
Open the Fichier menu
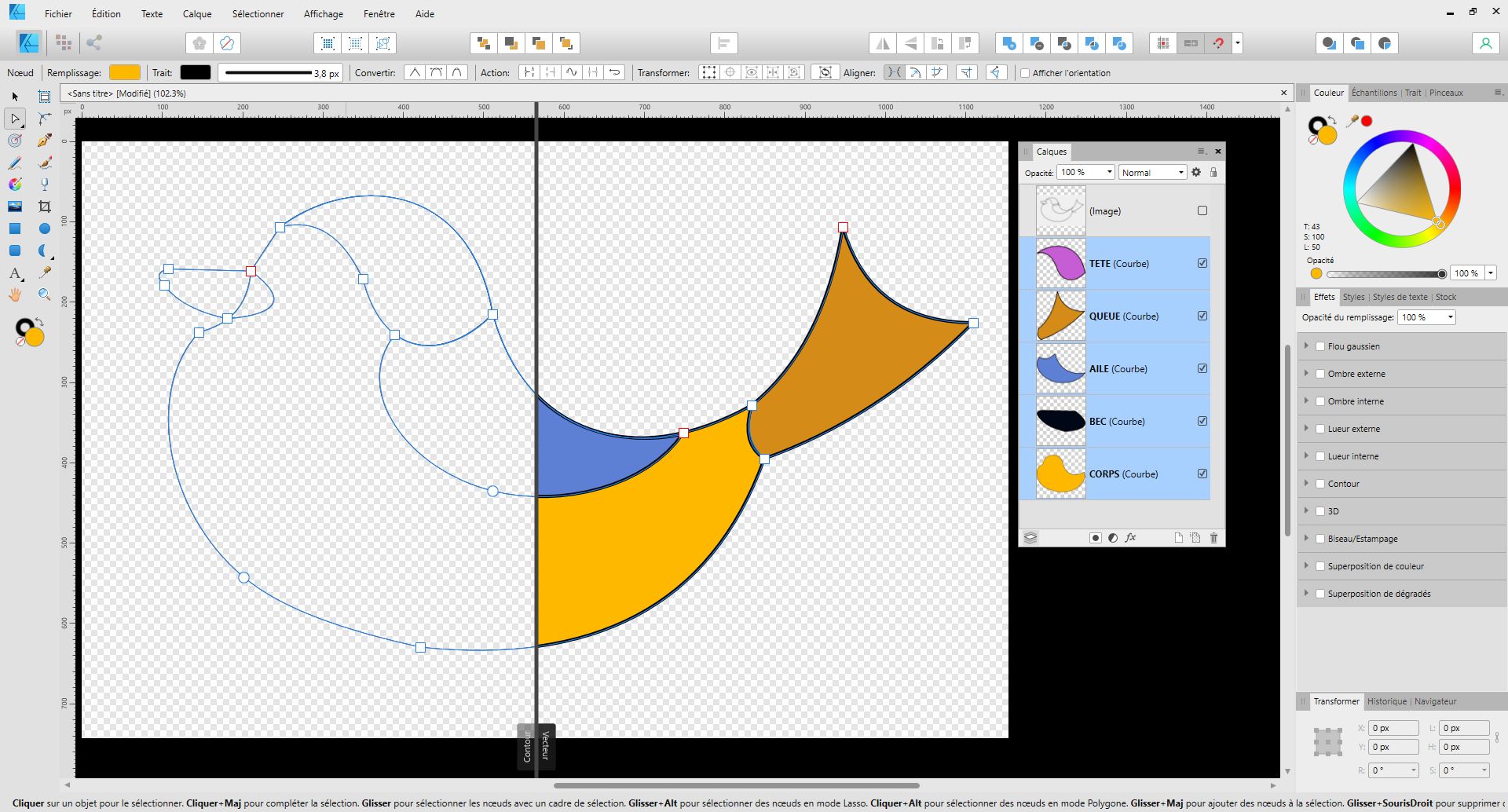click(58, 13)
